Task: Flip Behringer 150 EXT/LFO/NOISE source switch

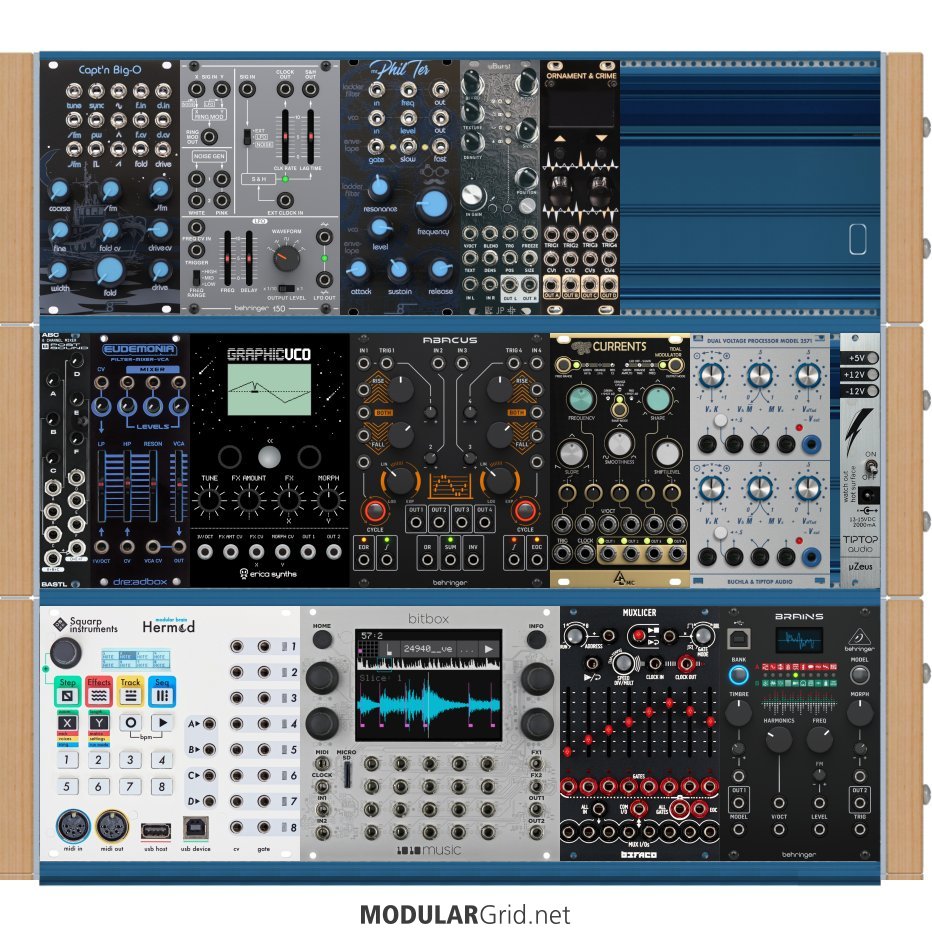Action: click(246, 137)
